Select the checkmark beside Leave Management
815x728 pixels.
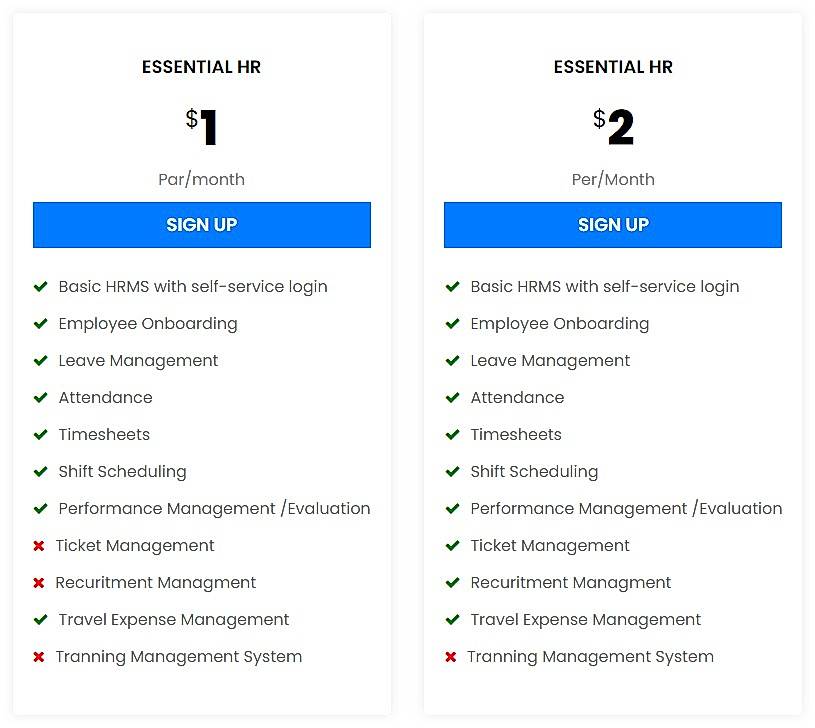[40, 361]
